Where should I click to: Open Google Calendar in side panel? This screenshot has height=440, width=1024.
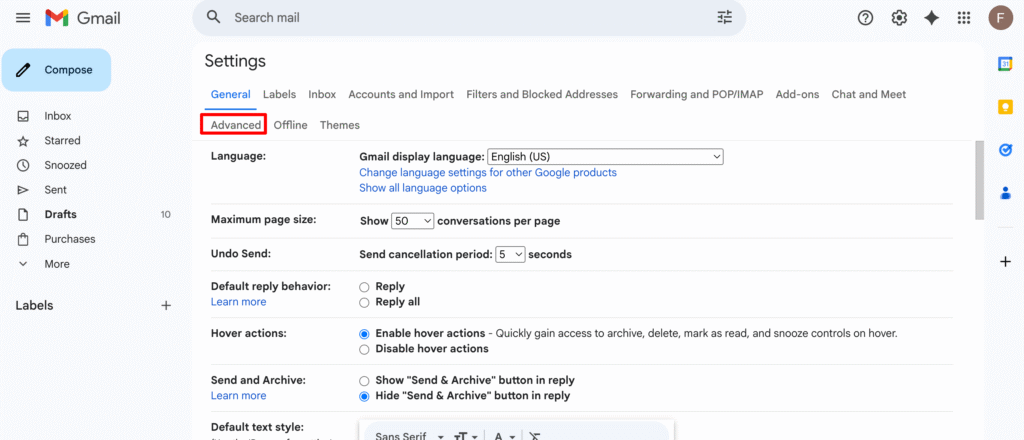click(x=1005, y=64)
